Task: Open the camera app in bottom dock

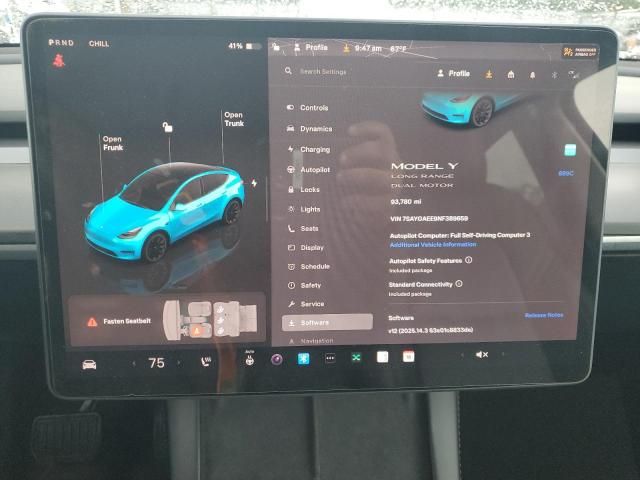Action: (277, 359)
